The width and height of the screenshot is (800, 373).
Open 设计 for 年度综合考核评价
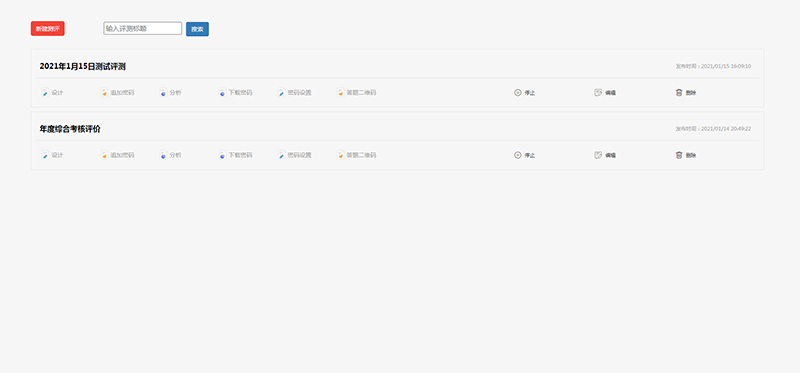52,155
